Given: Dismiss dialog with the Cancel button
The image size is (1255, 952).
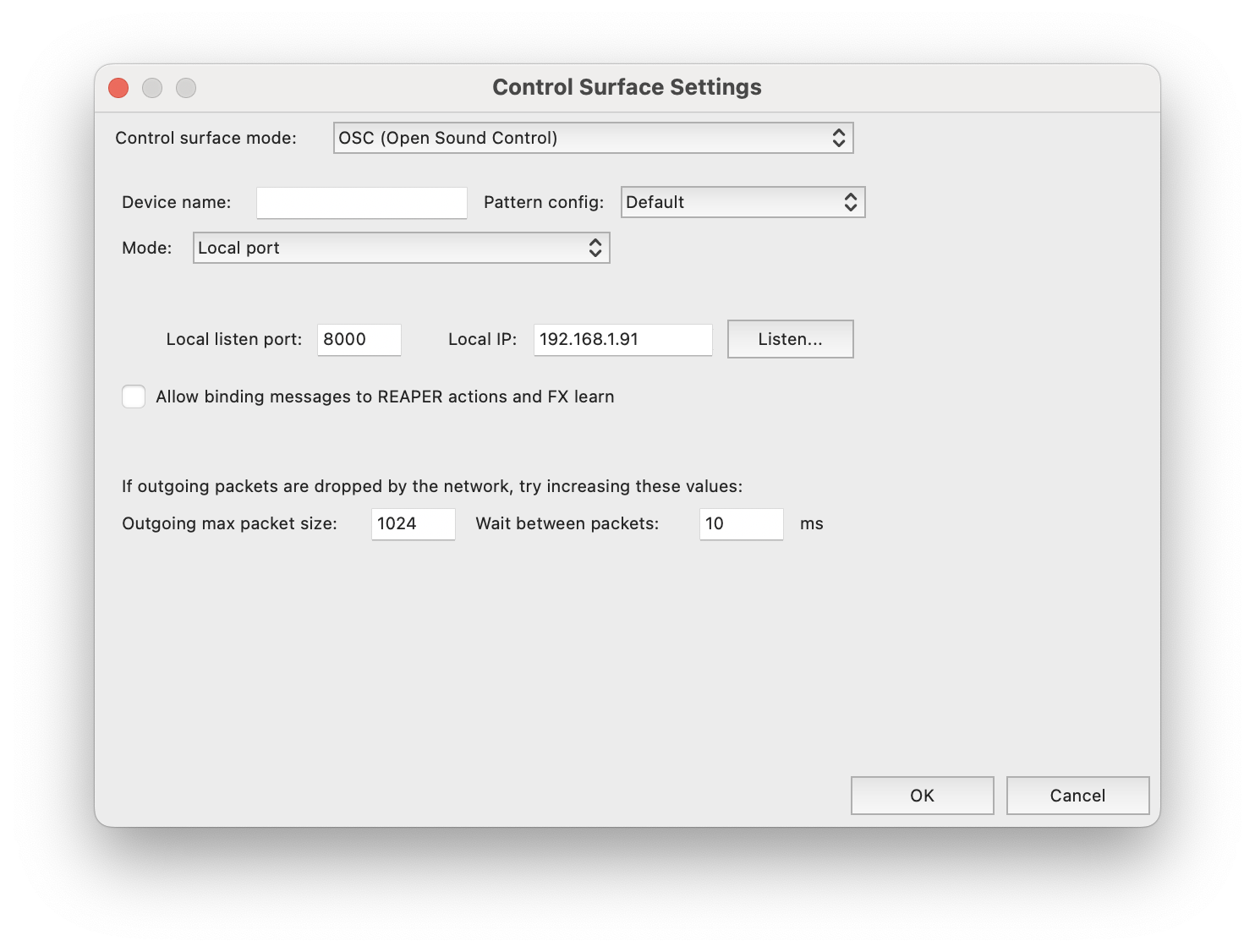Looking at the screenshot, I should coord(1077,796).
